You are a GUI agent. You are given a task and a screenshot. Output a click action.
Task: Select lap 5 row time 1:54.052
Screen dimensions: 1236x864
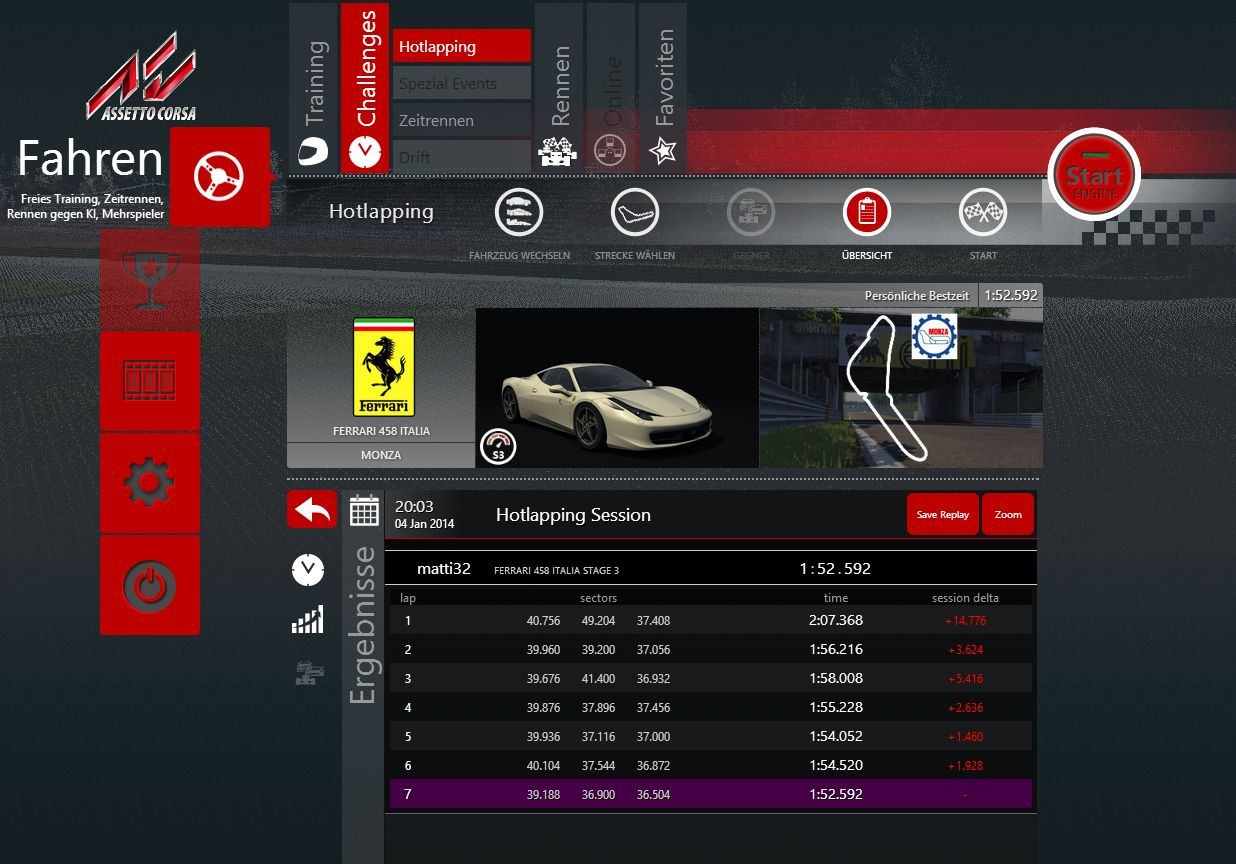coord(711,736)
